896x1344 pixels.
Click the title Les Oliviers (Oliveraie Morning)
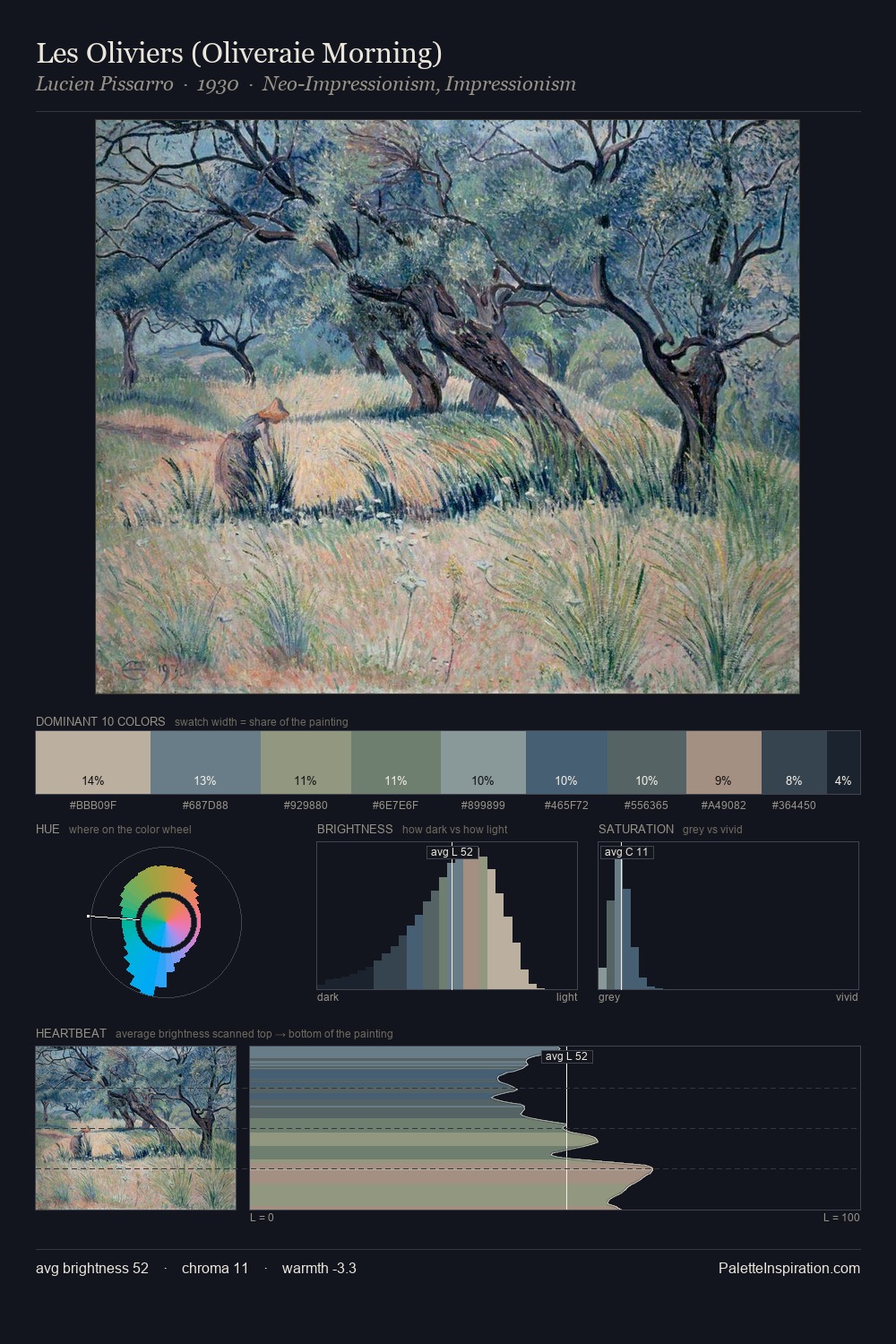(x=239, y=54)
